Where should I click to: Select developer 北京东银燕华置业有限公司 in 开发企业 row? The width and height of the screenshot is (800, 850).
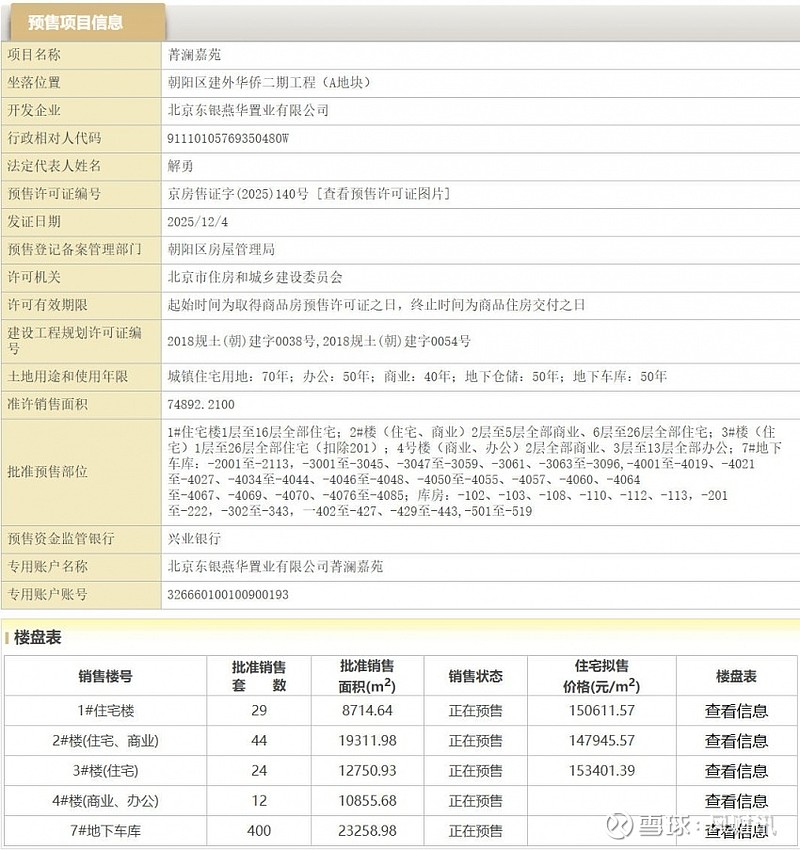248,110
